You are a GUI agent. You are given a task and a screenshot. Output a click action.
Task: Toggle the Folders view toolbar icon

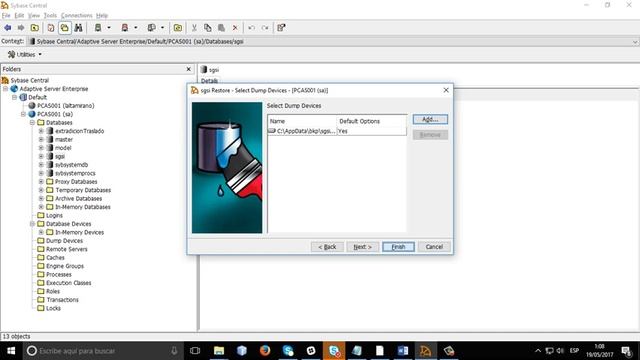[x=64, y=28]
